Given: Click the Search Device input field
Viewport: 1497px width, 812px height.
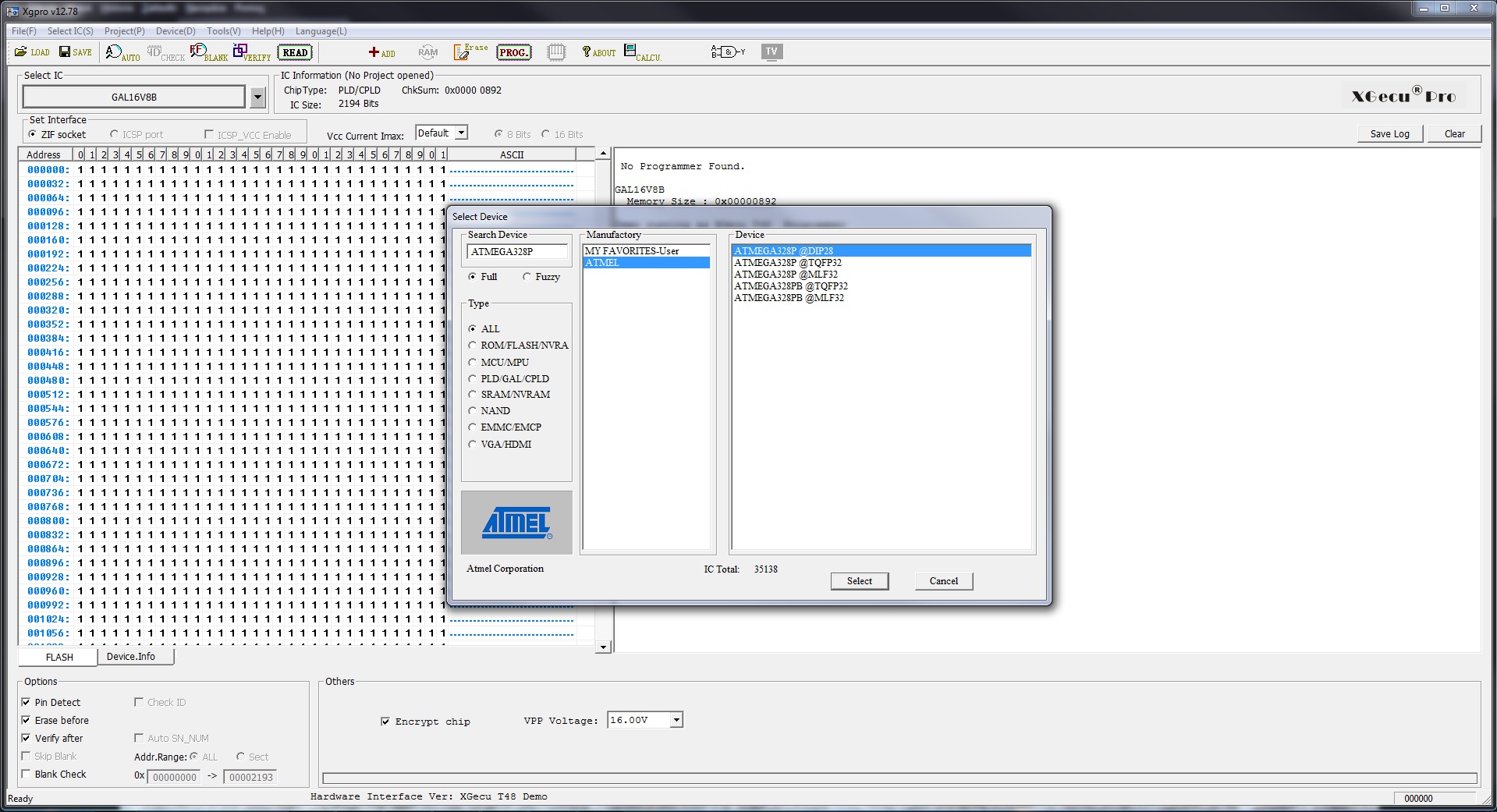Looking at the screenshot, I should 517,252.
